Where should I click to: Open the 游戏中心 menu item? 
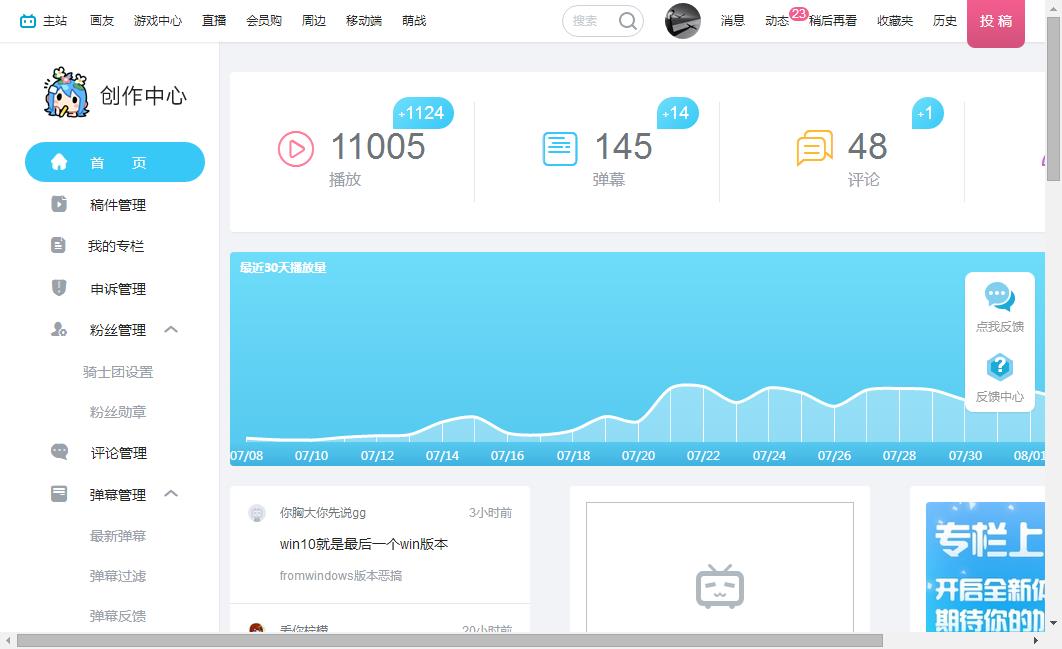[158, 21]
